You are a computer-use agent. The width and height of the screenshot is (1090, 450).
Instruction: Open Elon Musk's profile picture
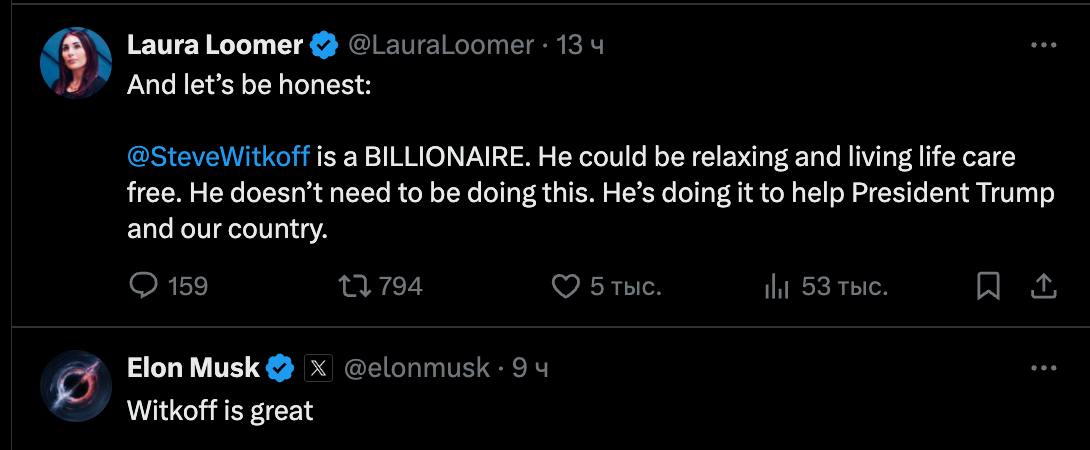pos(75,386)
